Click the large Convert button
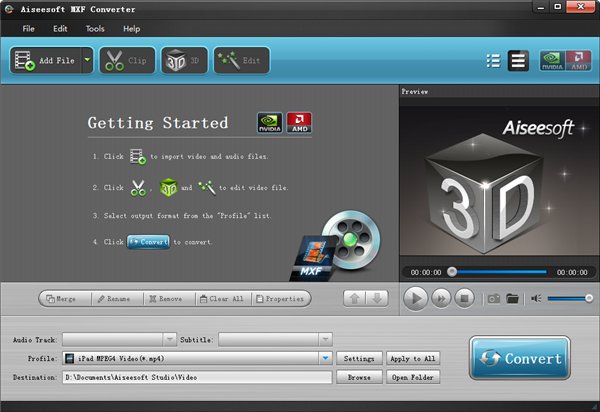The height and width of the screenshot is (412, 600). pos(520,358)
